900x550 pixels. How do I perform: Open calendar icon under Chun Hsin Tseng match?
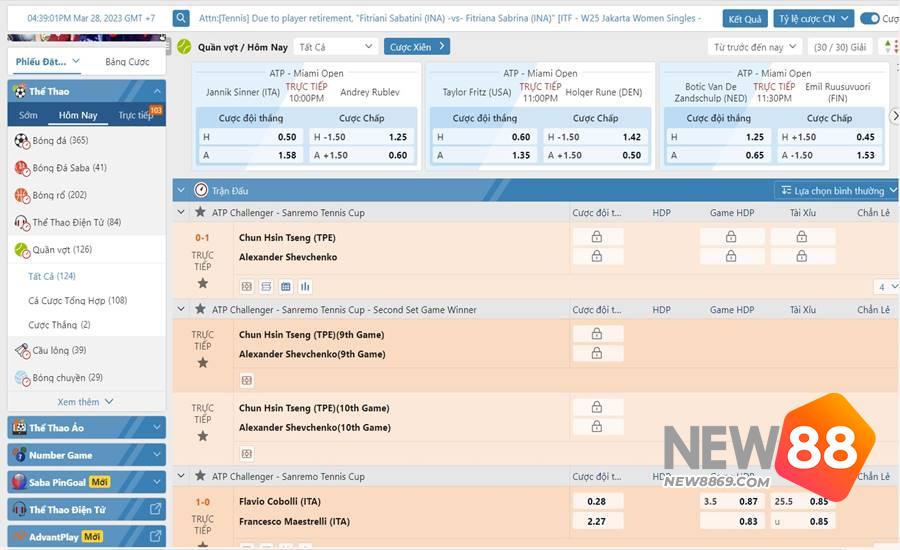(286, 286)
